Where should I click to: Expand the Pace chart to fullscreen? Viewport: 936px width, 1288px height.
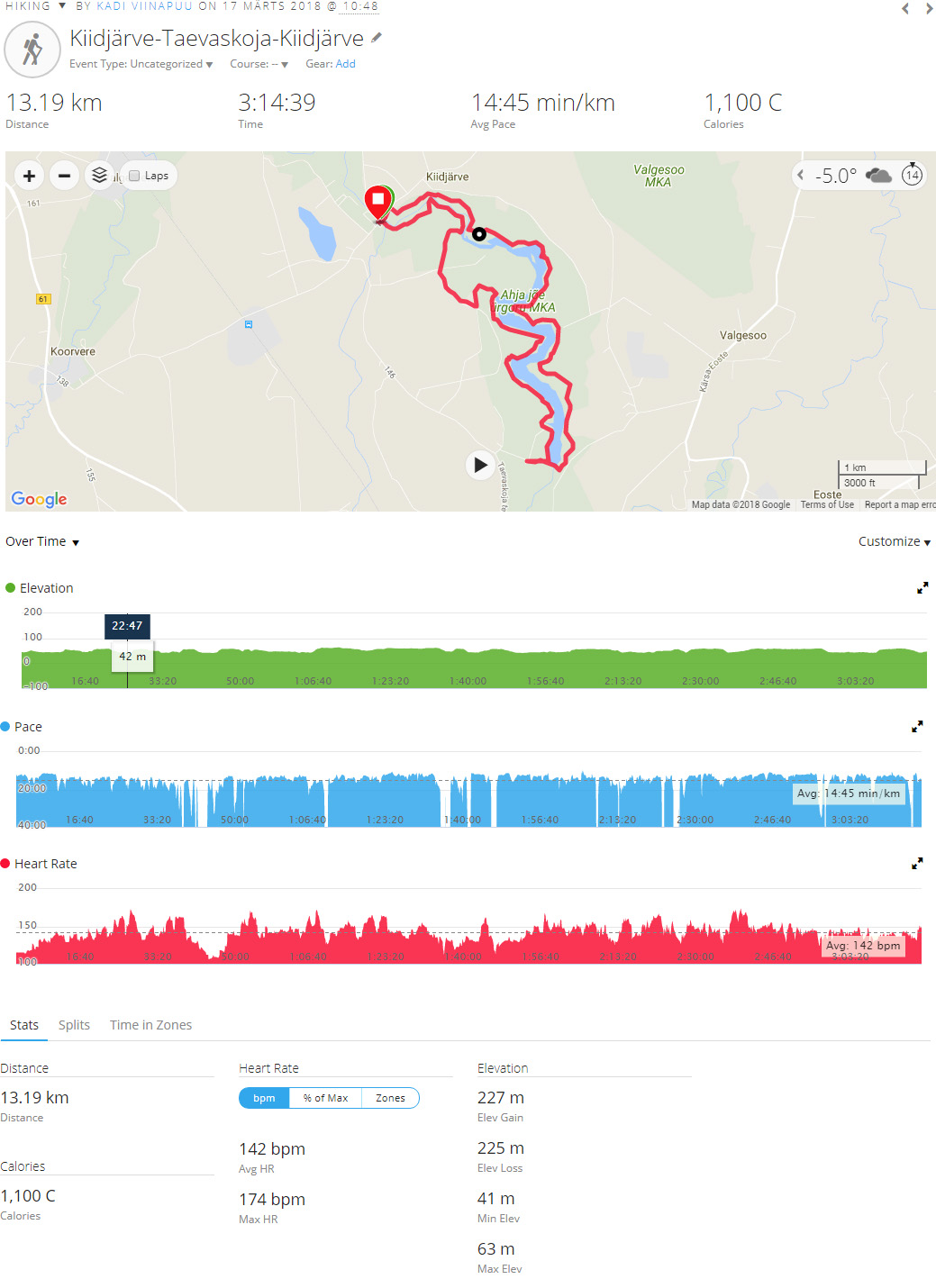[x=917, y=726]
